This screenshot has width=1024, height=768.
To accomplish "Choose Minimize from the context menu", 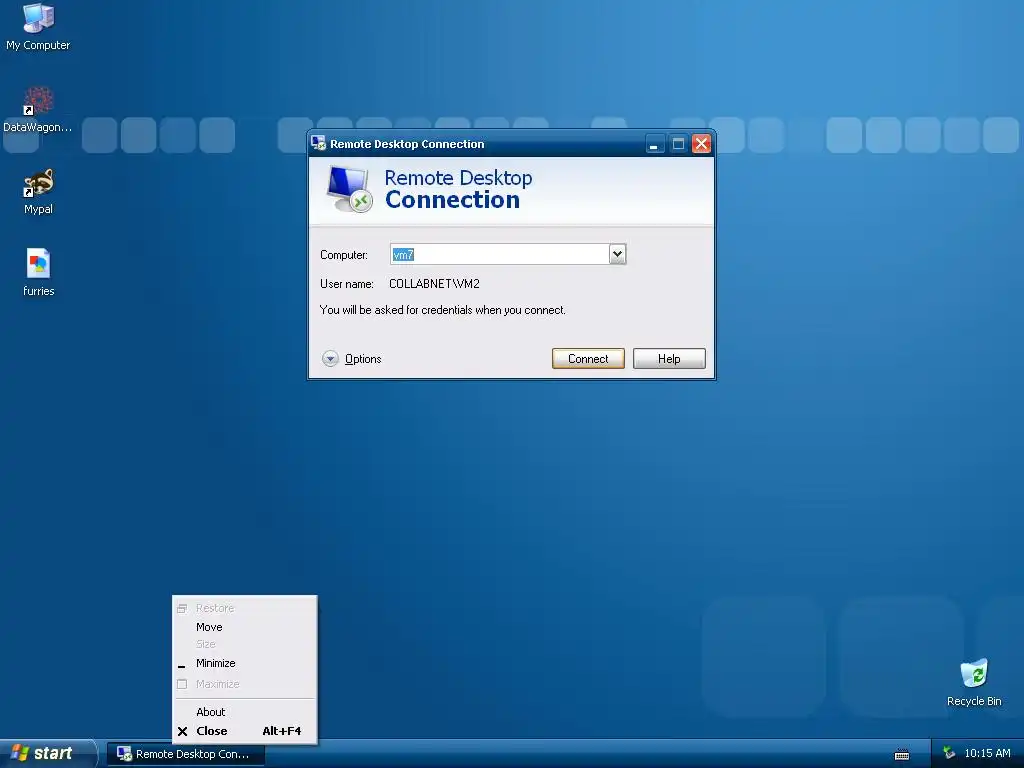I will click(245, 664).
